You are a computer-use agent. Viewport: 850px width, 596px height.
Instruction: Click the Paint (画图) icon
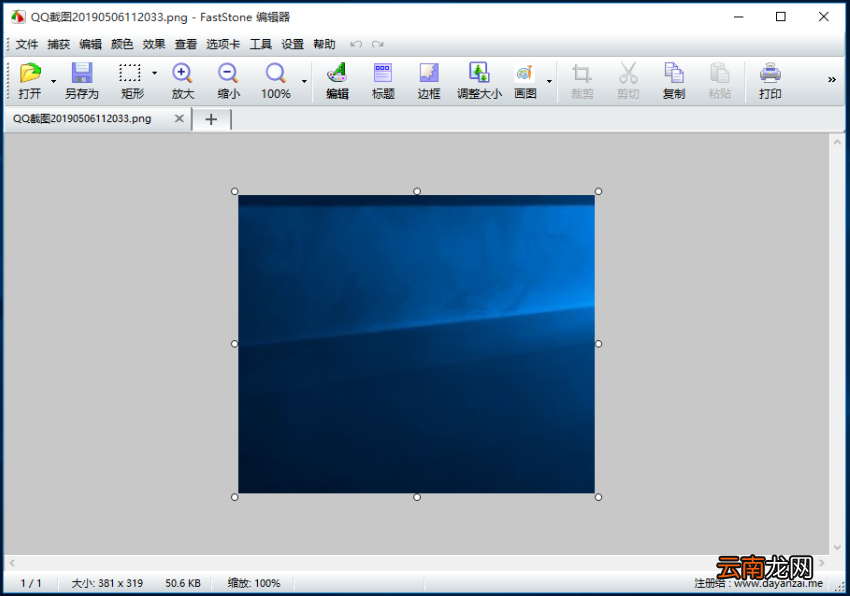pos(525,73)
